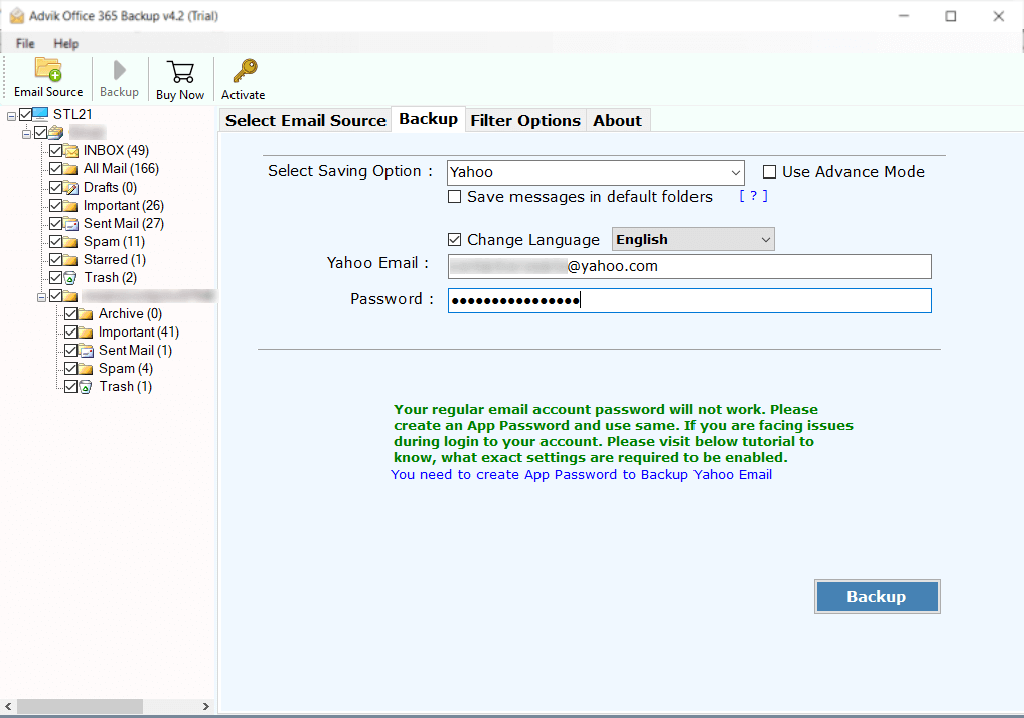Check Save messages in default folders
The height and width of the screenshot is (718, 1024).
pos(455,197)
